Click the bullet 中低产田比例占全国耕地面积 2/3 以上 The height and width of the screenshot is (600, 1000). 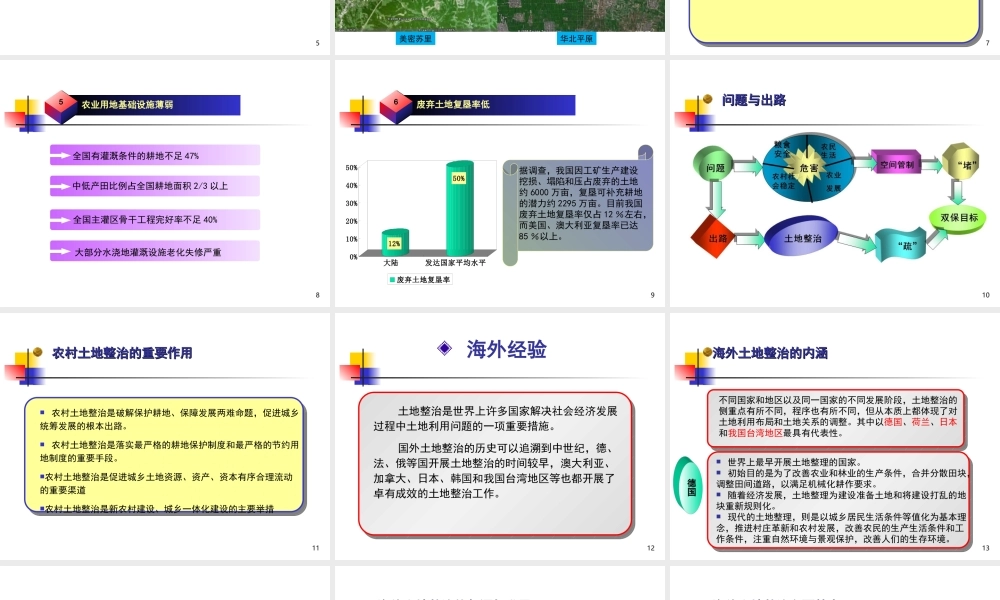[155, 186]
